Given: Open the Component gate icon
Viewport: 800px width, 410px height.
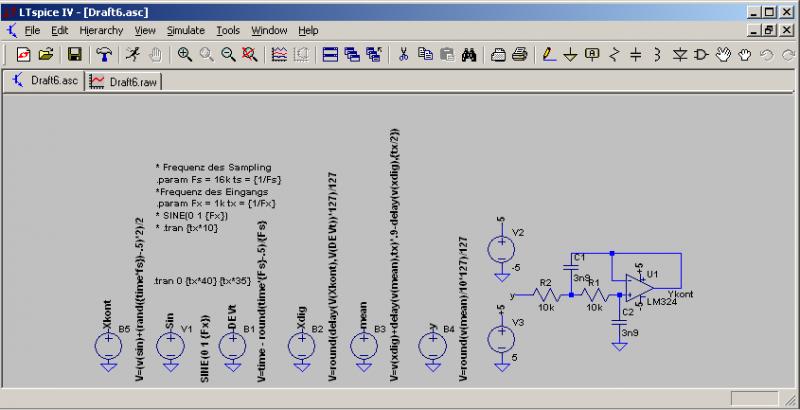Looking at the screenshot, I should click(701, 55).
